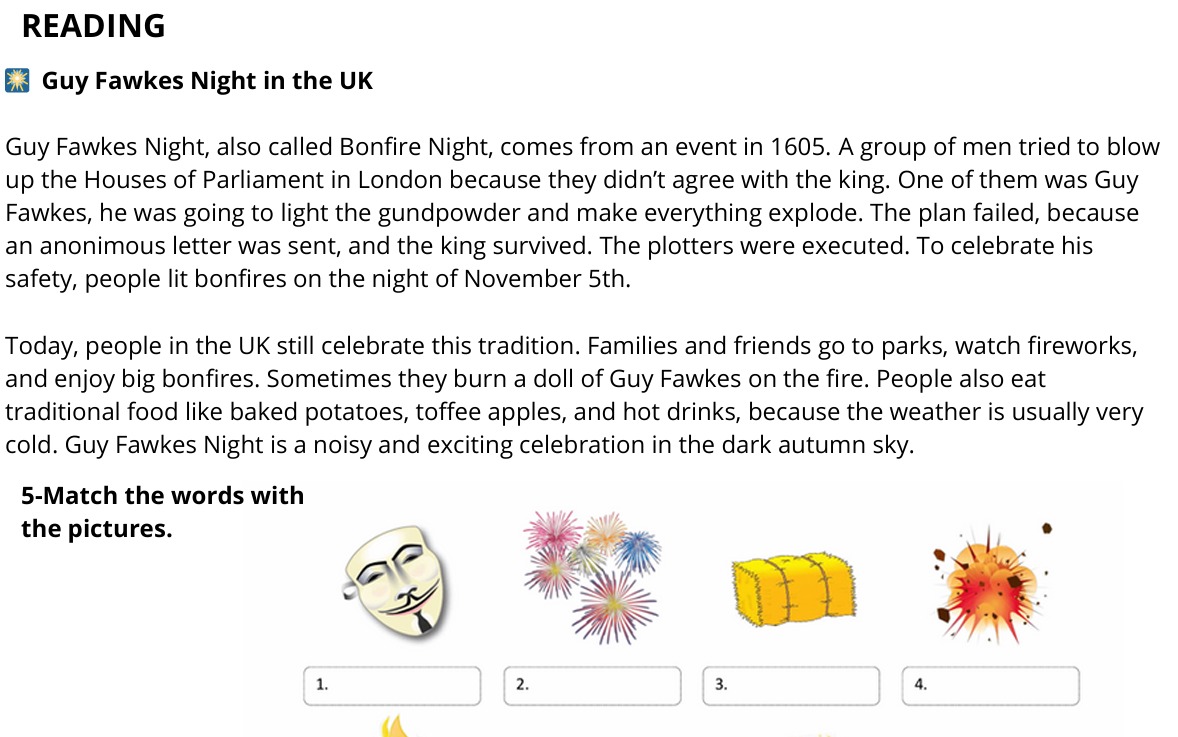The image size is (1178, 737).
Task: Click the '5-Match the words with' instruction
Action: (162, 496)
